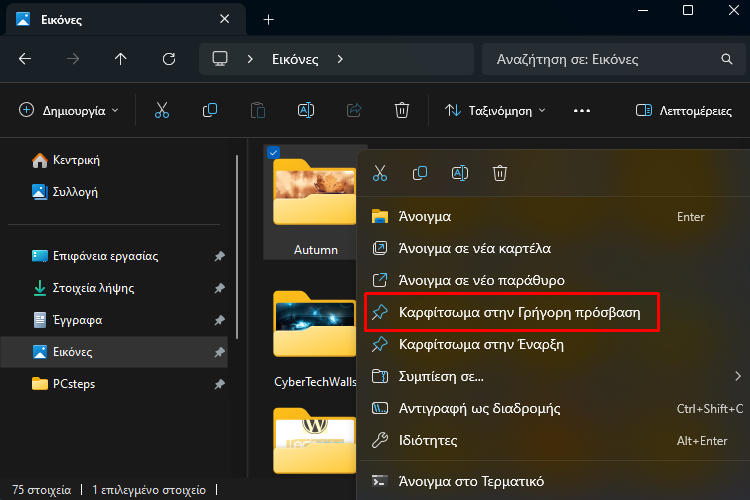The width and height of the screenshot is (750, 500).
Task: Expand the Ταξινόμηση sort dropdown
Action: 495,111
